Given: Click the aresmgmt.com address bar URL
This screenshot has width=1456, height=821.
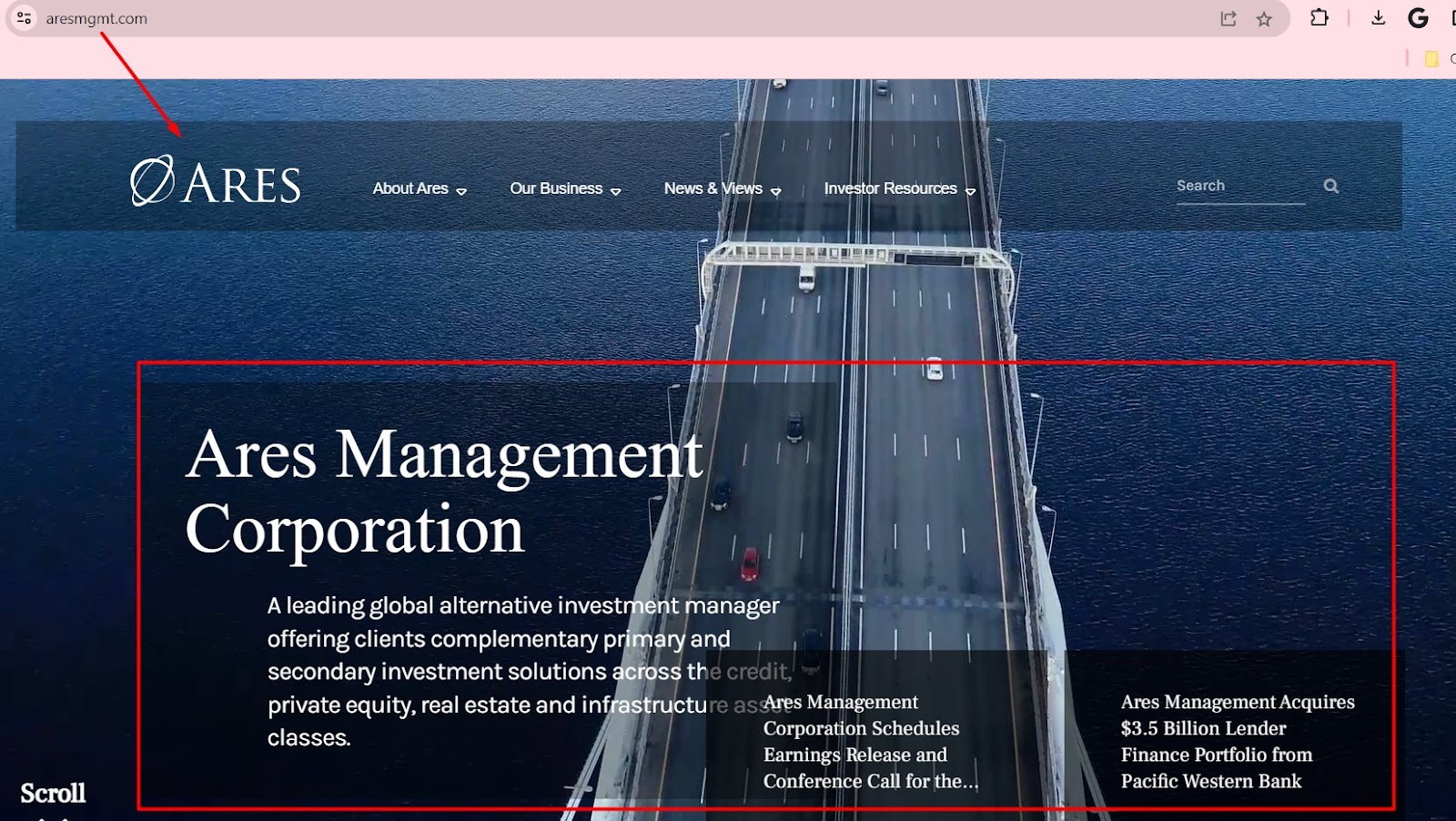Looking at the screenshot, I should (96, 18).
